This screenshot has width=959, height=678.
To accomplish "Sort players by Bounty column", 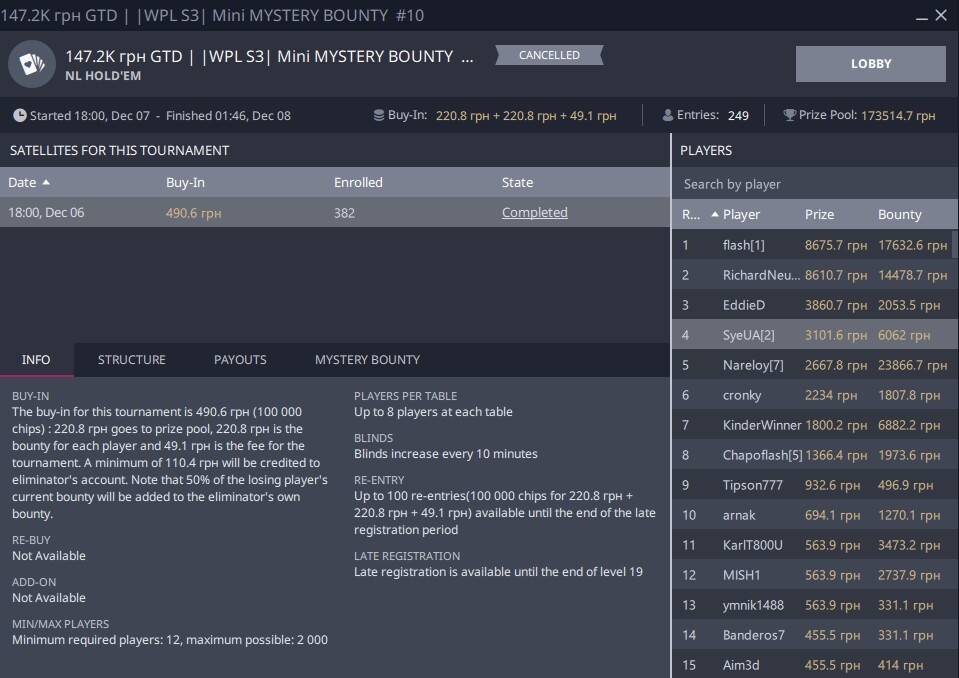I will [x=899, y=215].
